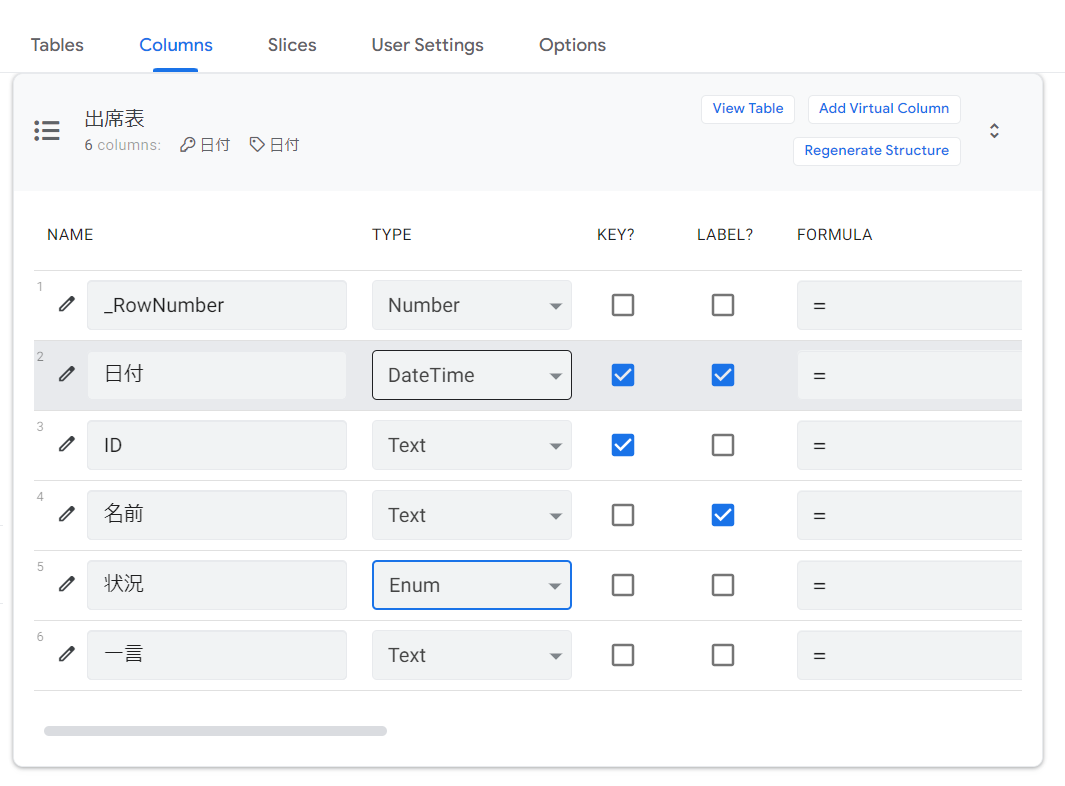The height and width of the screenshot is (786, 1065).
Task: Open the ID column editor pencil
Action: point(67,444)
